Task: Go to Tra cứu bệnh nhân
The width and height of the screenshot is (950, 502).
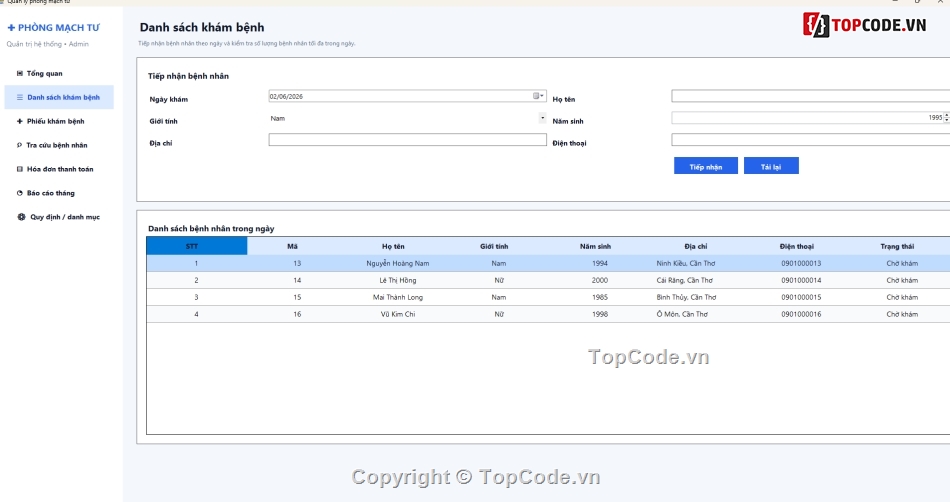Action: [x=59, y=145]
